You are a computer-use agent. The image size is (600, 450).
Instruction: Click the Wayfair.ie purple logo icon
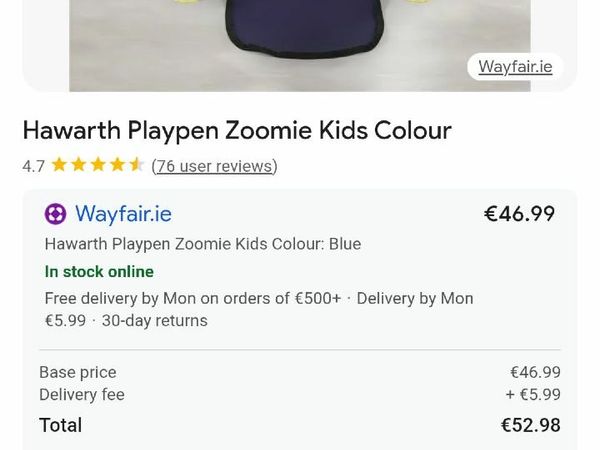tap(56, 214)
